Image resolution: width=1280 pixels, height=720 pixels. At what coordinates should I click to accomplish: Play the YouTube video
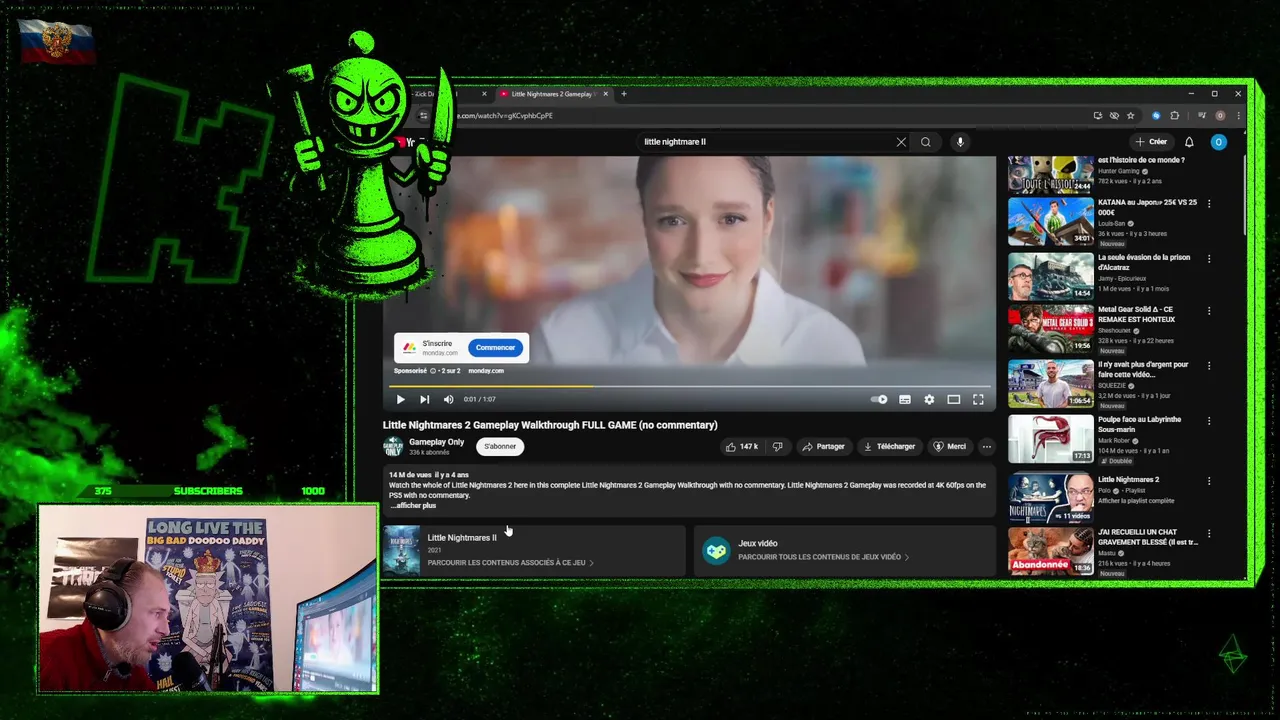pos(400,399)
